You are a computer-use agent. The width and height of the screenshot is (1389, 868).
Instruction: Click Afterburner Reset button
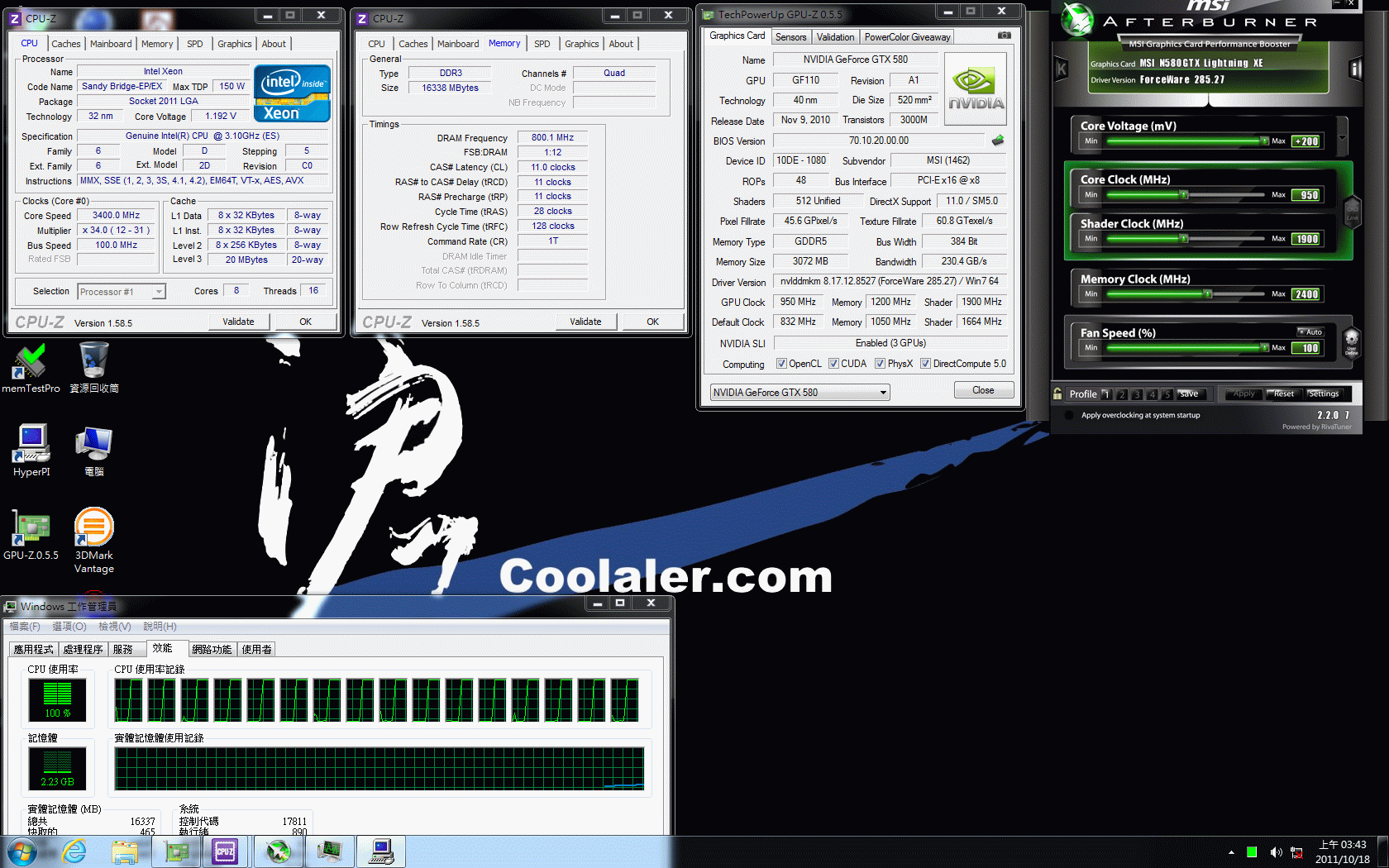(1284, 393)
